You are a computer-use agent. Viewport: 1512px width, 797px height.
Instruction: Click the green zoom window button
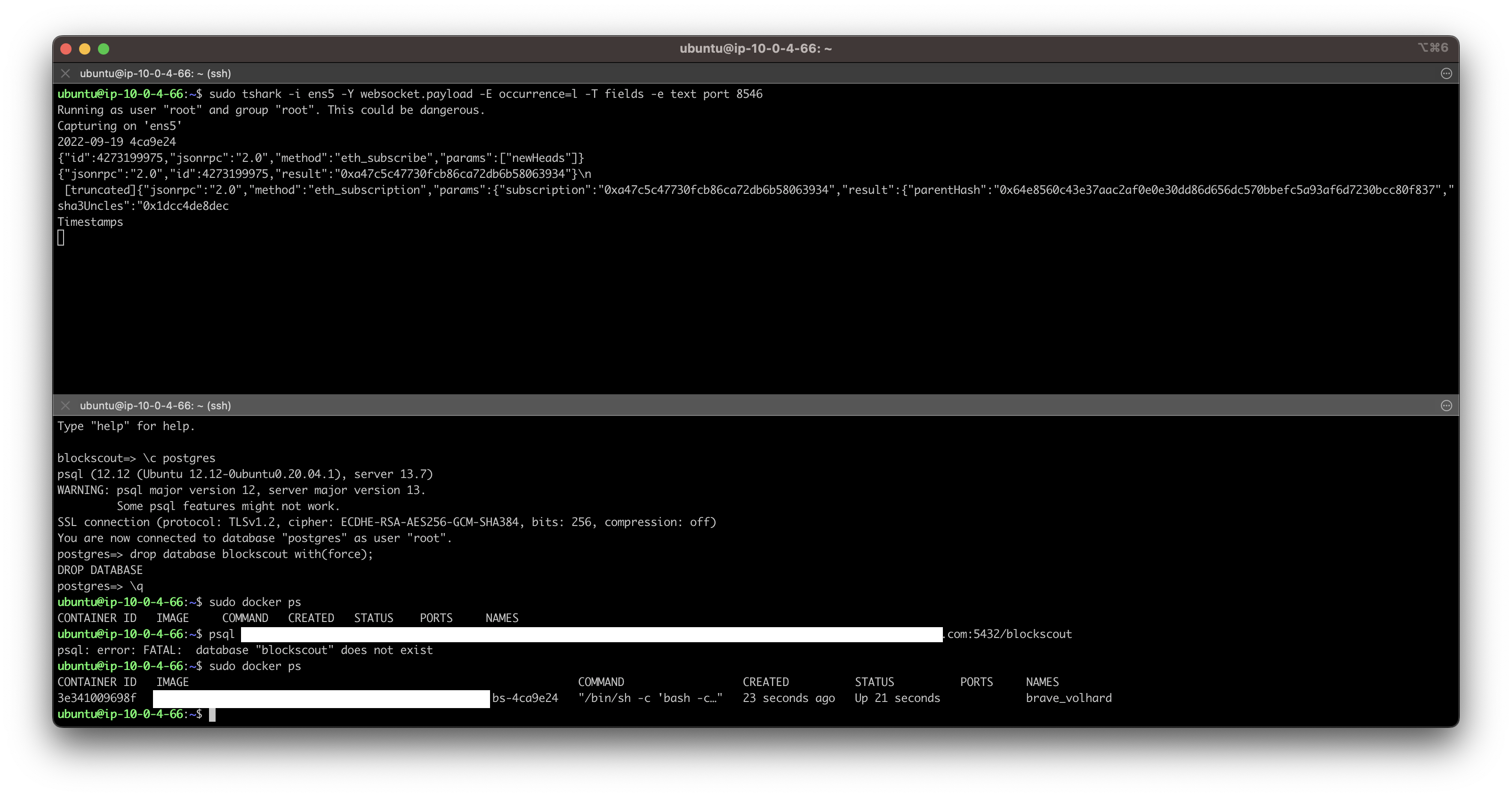(x=103, y=48)
